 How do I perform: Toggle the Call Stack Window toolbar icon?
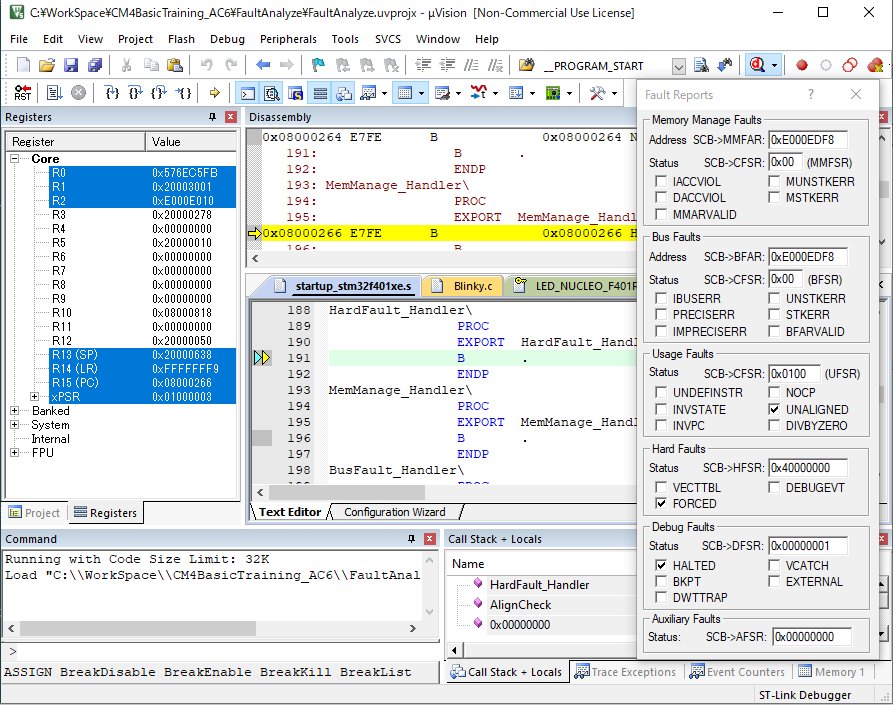(x=344, y=93)
